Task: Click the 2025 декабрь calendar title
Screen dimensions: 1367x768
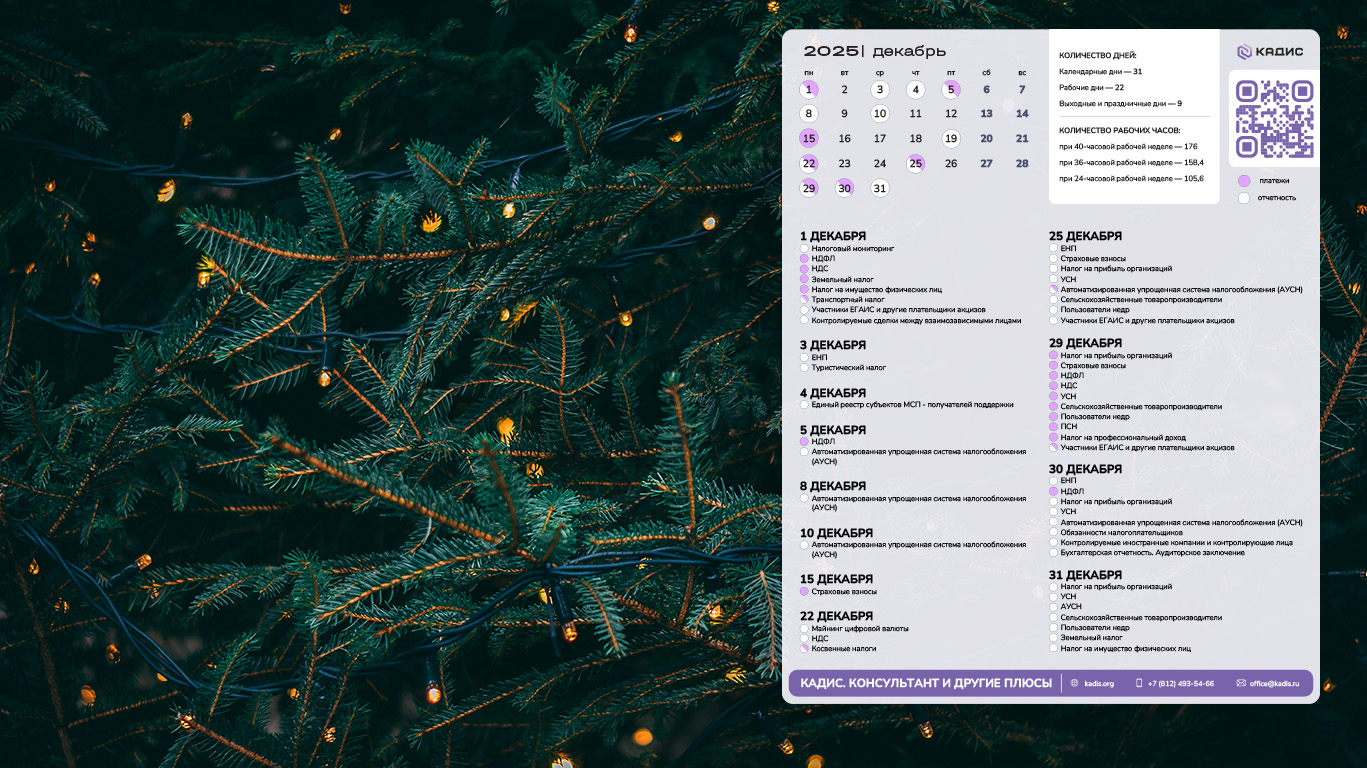Action: point(875,51)
